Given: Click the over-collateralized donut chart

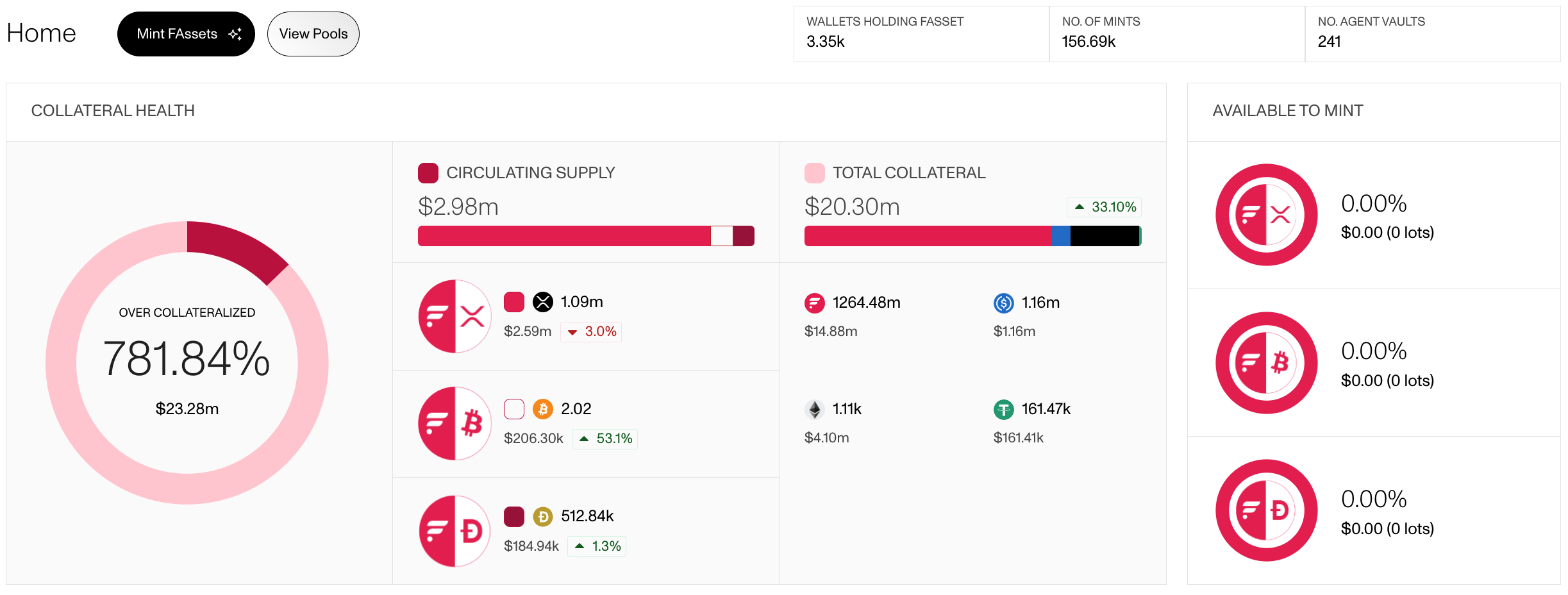Looking at the screenshot, I should 187,363.
